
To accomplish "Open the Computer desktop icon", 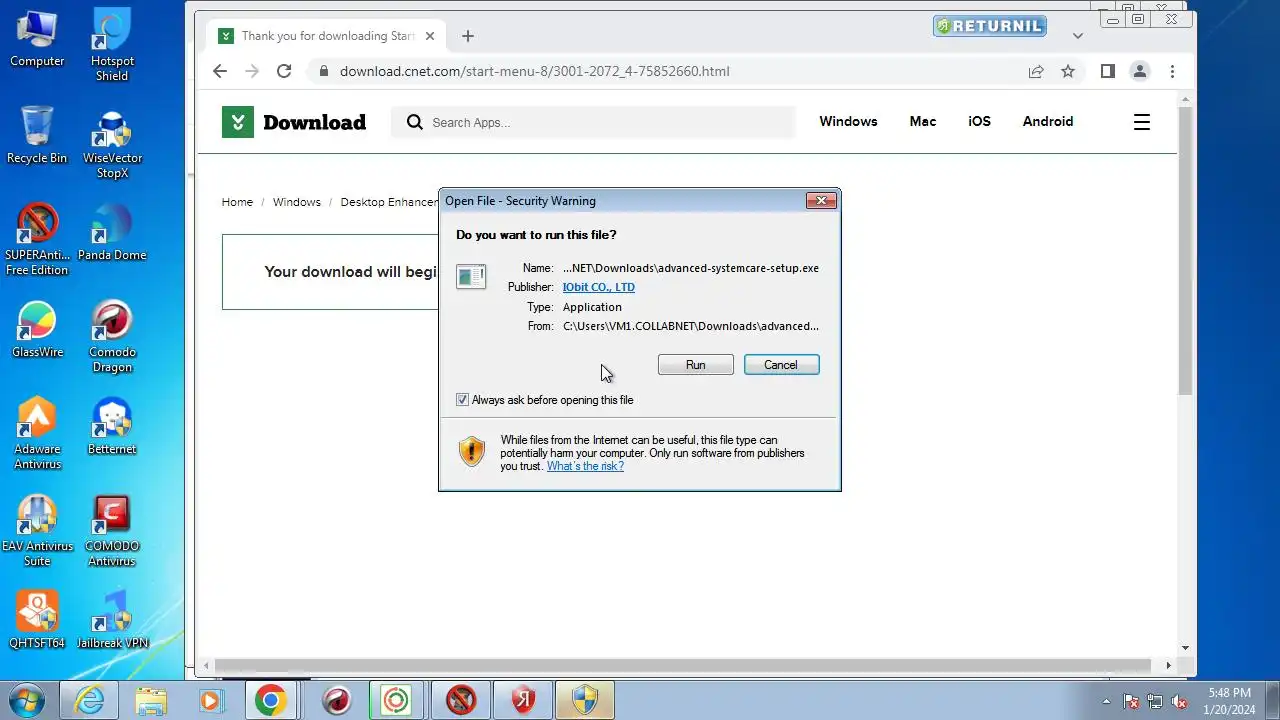I will pyautogui.click(x=37, y=38).
